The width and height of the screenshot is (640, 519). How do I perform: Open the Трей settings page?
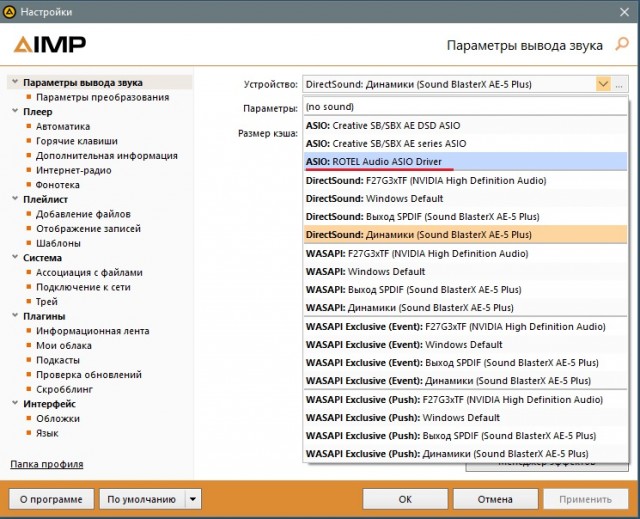(x=47, y=302)
